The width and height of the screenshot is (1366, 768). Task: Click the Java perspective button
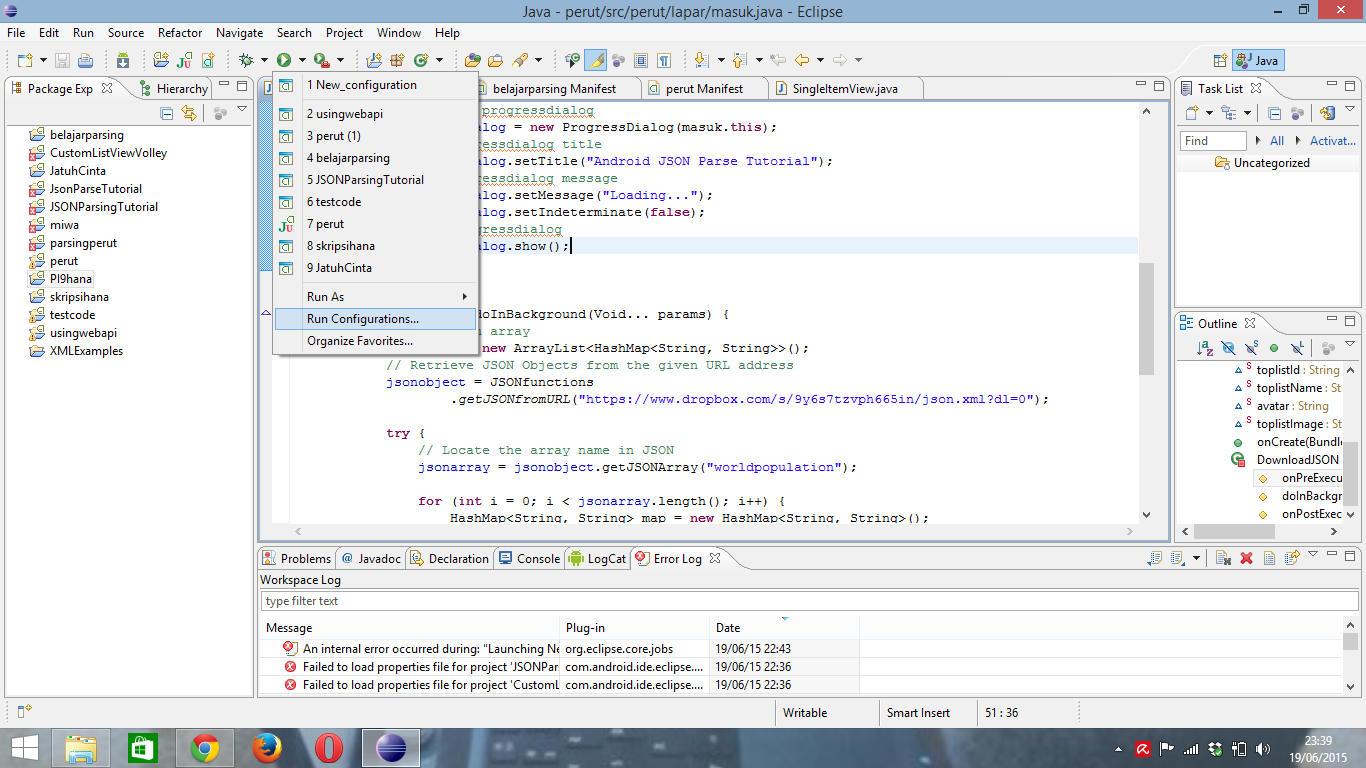(x=1257, y=60)
